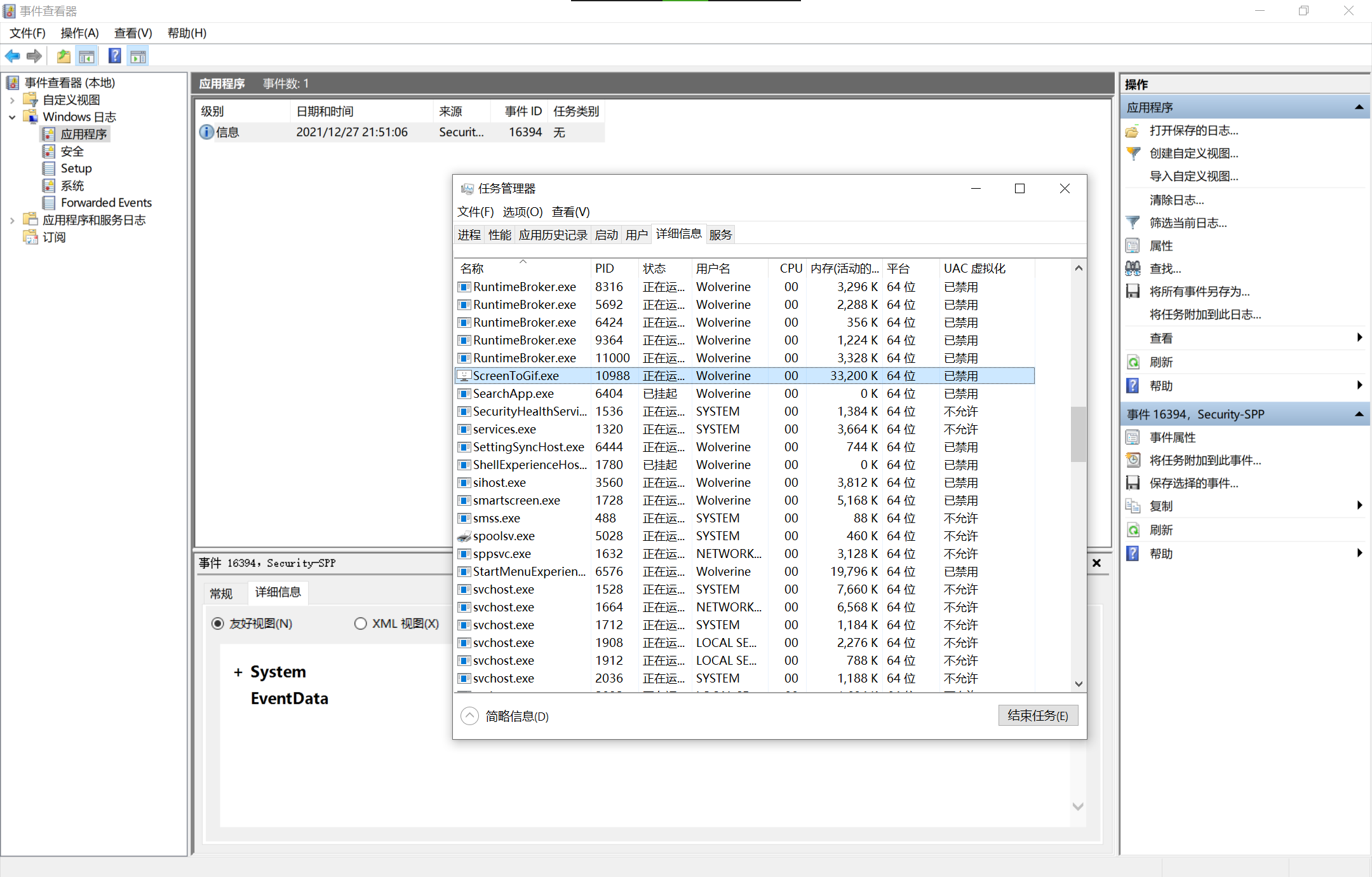Collapse Task Manager to fewer details

469,716
